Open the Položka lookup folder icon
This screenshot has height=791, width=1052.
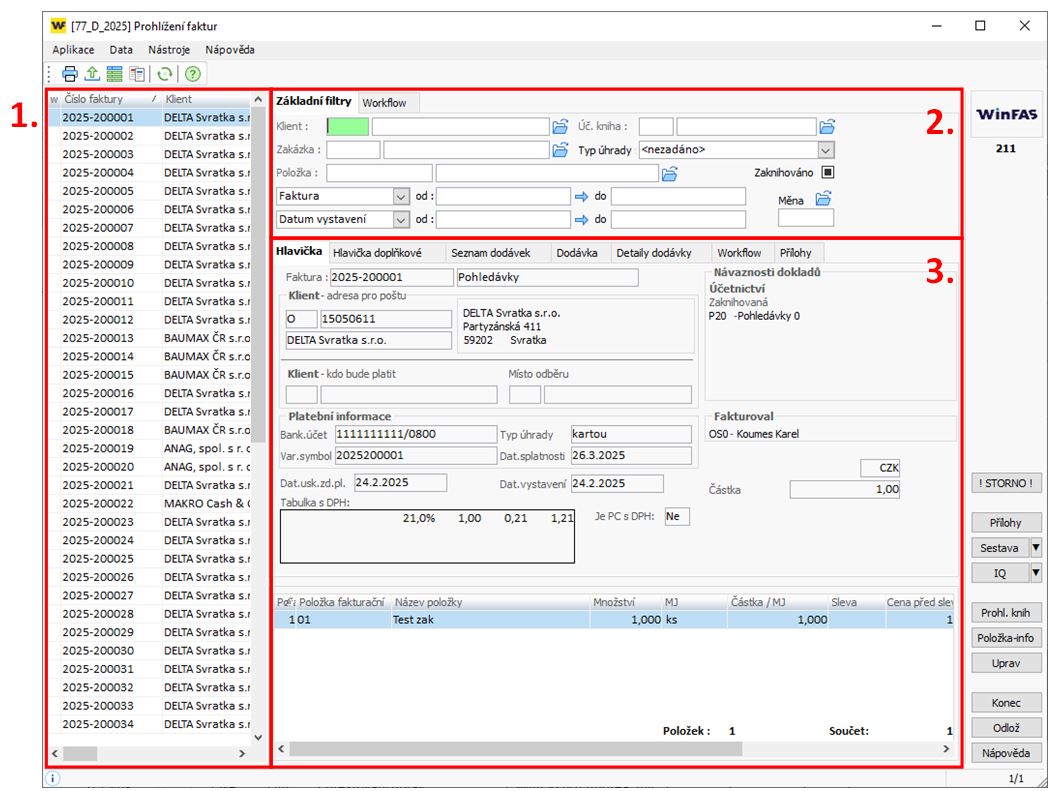coord(669,174)
